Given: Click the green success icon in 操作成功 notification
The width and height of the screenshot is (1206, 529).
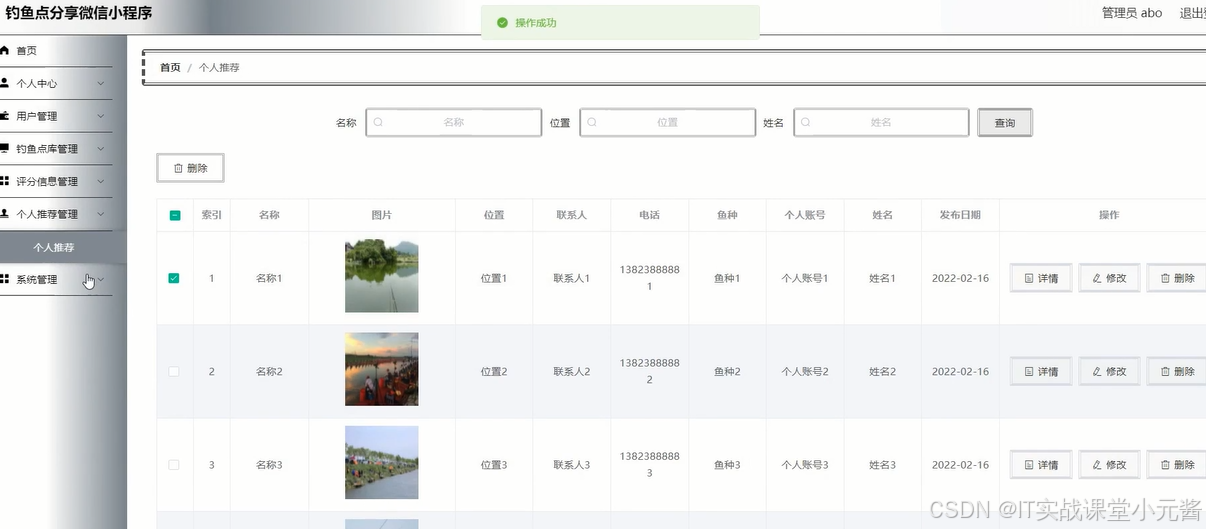Looking at the screenshot, I should click(x=502, y=22).
